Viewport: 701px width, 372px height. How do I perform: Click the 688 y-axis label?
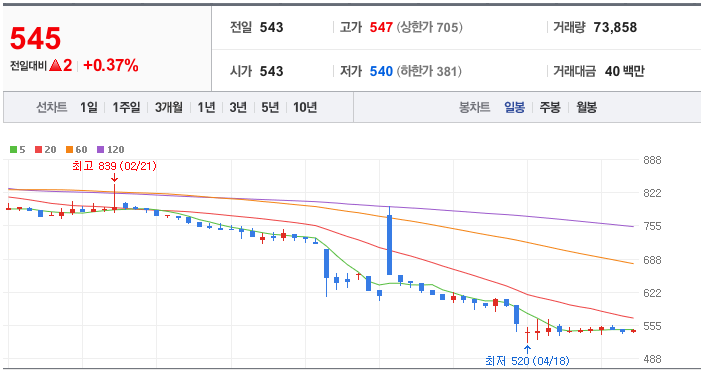[x=652, y=260]
